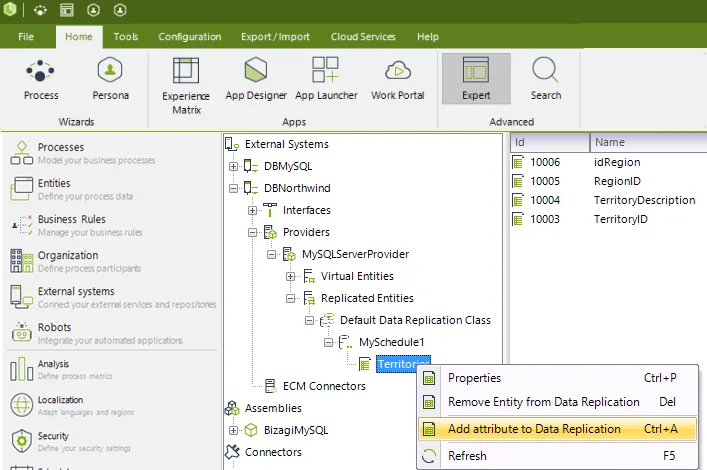Image resolution: width=707 pixels, height=470 pixels.
Task: Collapse the Replicated Entities node
Action: point(290,298)
